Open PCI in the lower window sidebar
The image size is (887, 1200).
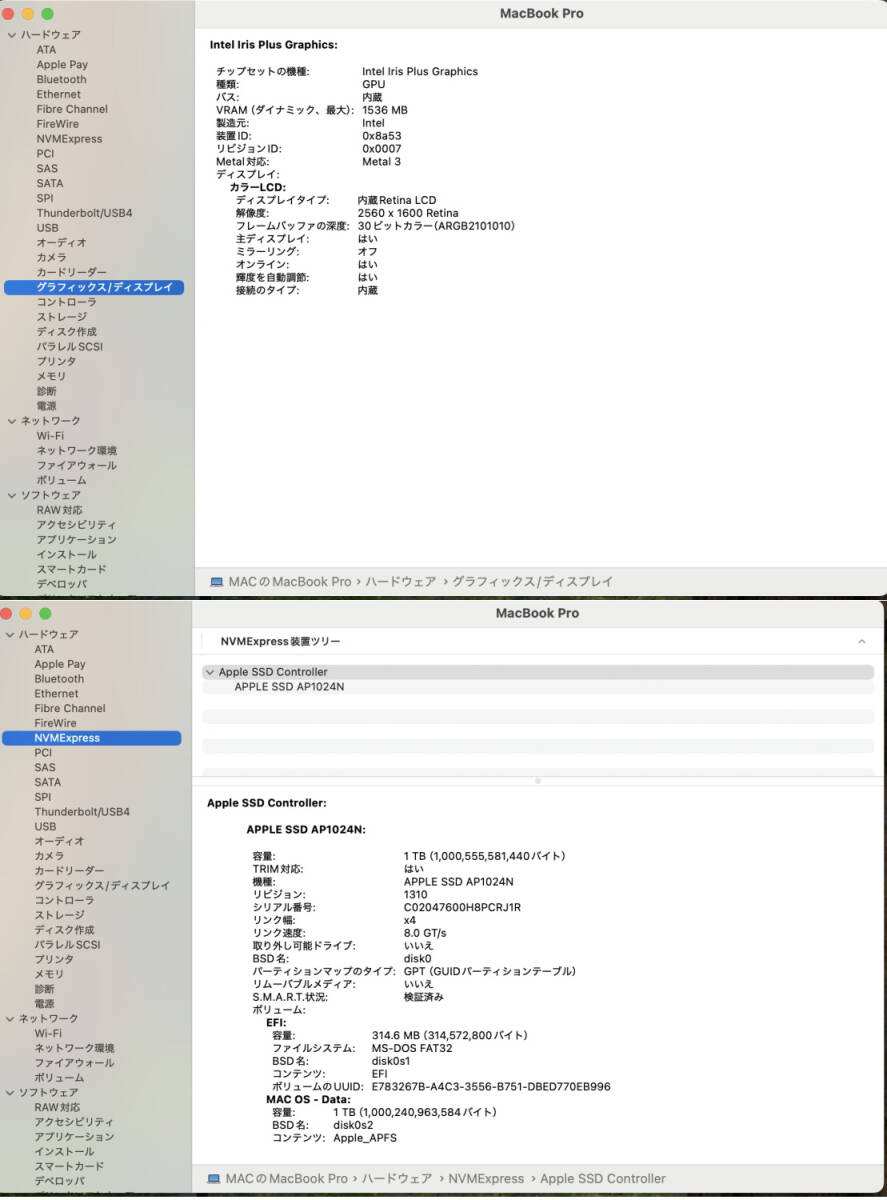click(x=43, y=753)
